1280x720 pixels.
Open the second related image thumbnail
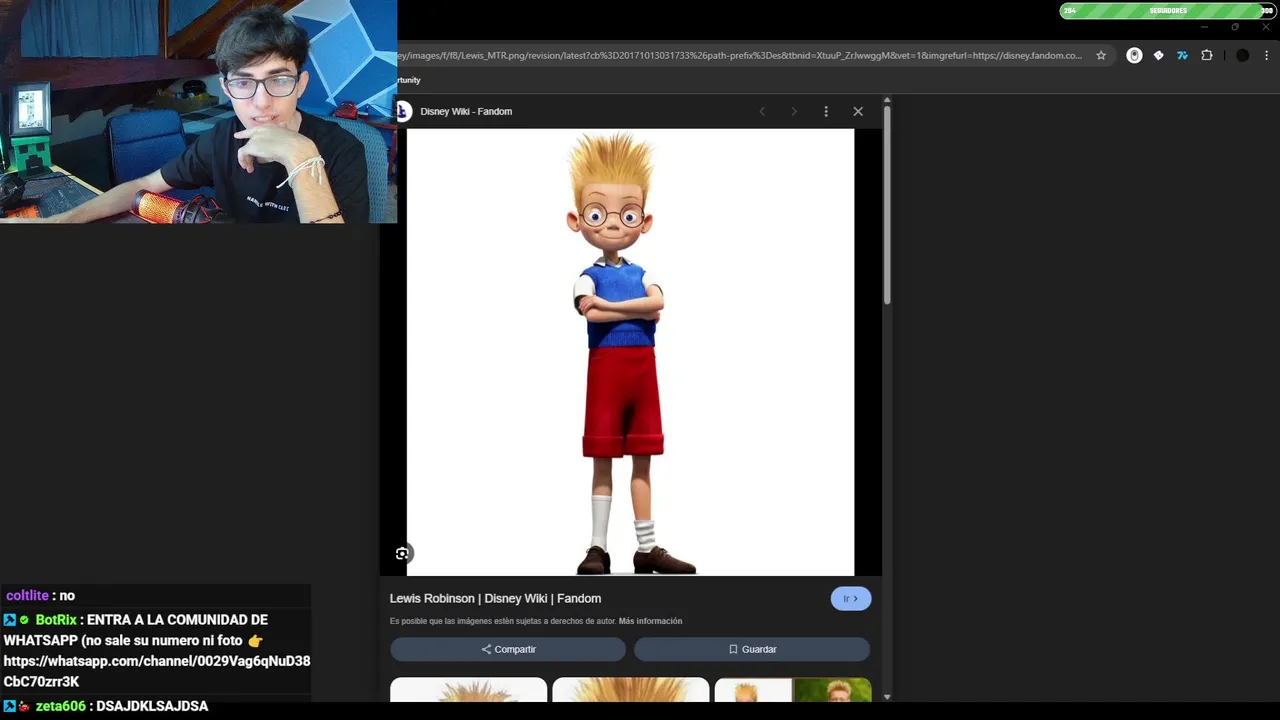631,690
